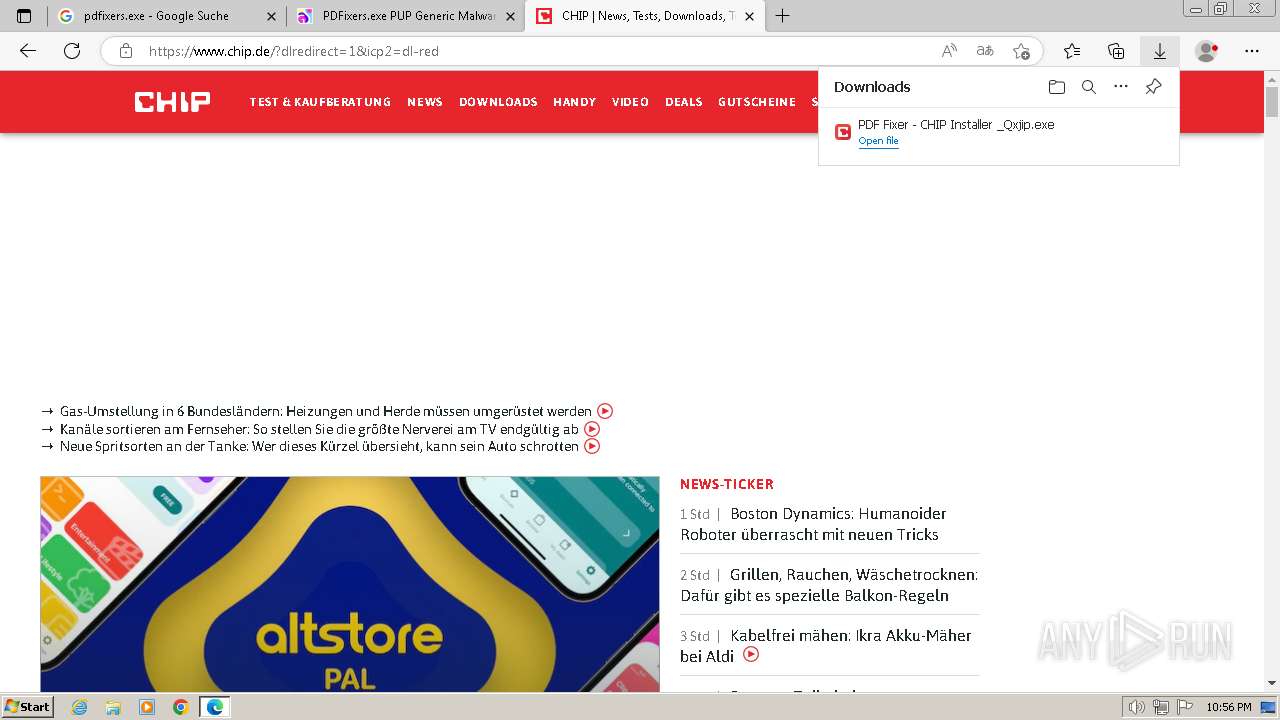Open the altstore PAL article image
This screenshot has width=1280, height=720.
pyautogui.click(x=350, y=584)
